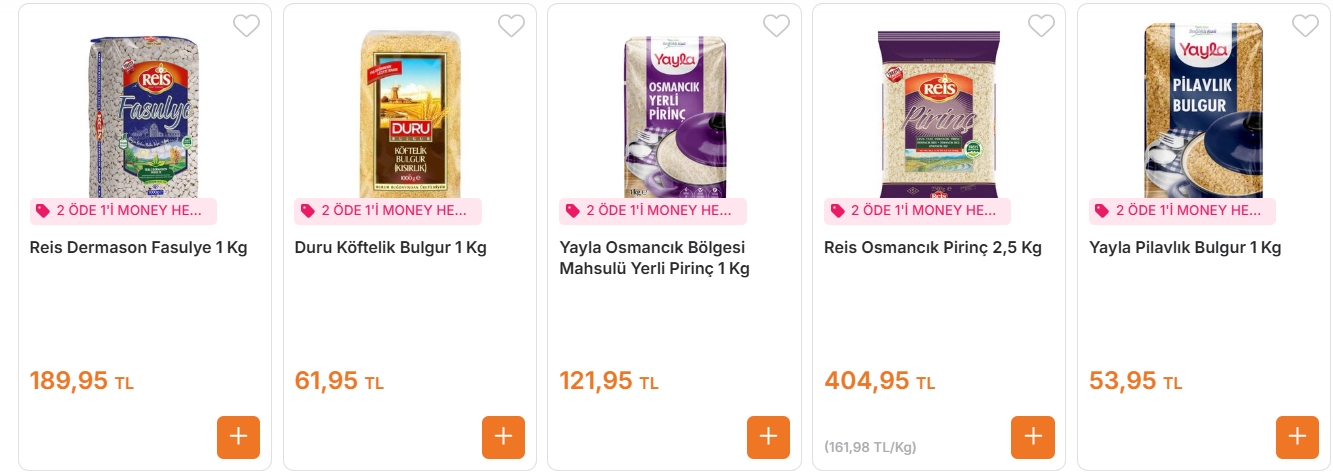Open Duru Köftelik Bulgur 1 Kg link
This screenshot has width=1333, height=474.
pos(391,248)
